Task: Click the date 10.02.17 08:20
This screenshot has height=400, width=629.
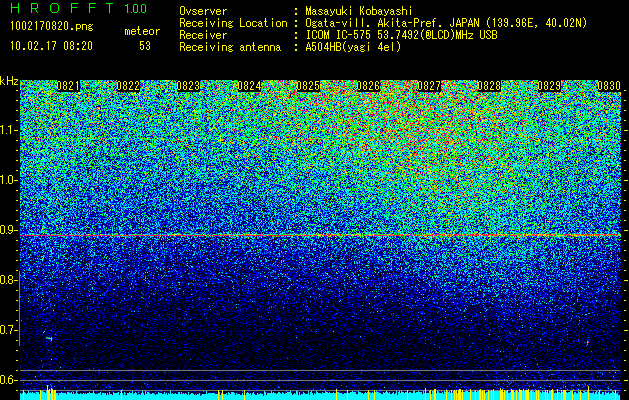Action: 51,46
